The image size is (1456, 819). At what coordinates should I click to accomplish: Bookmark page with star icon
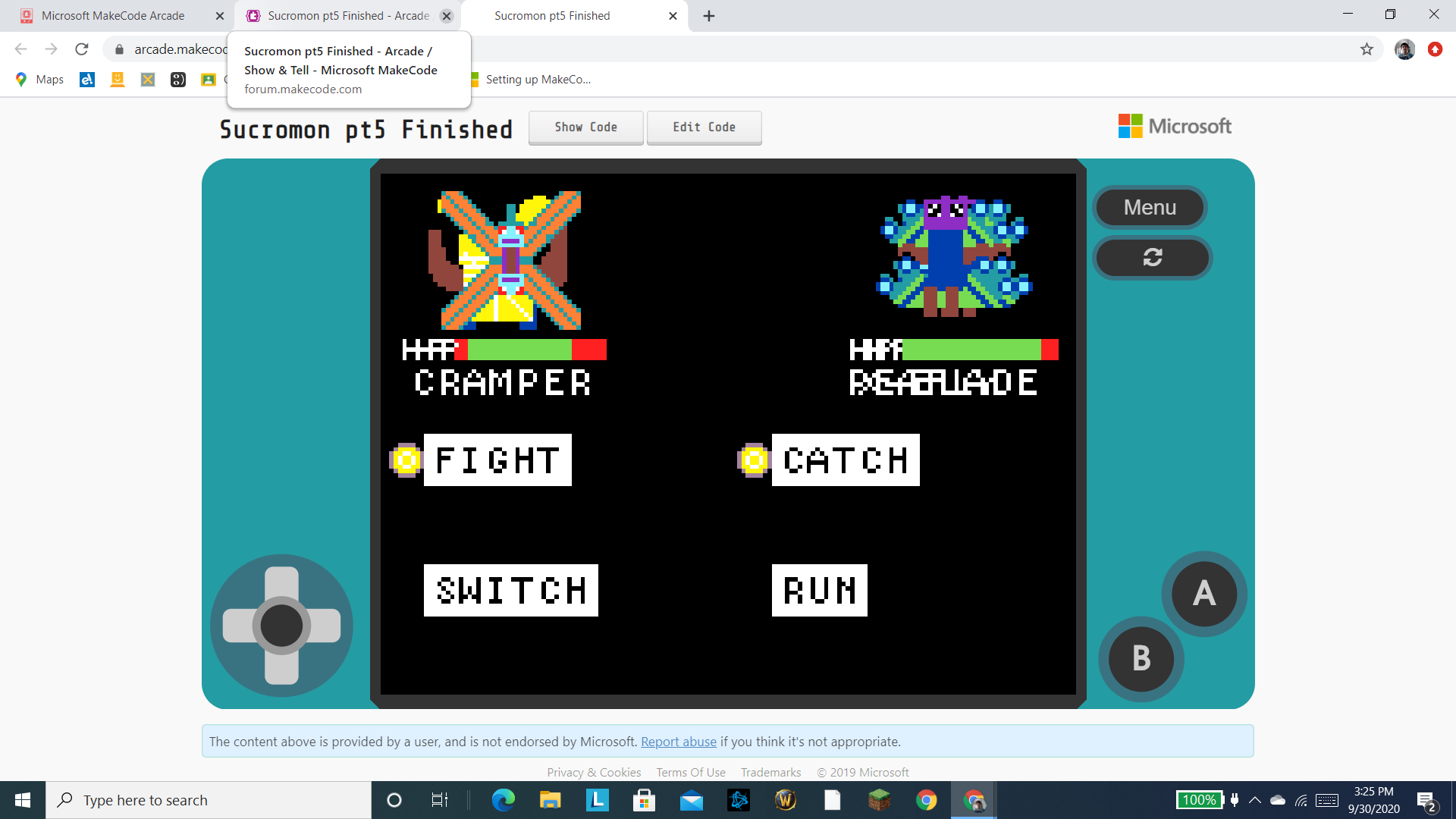click(x=1367, y=49)
